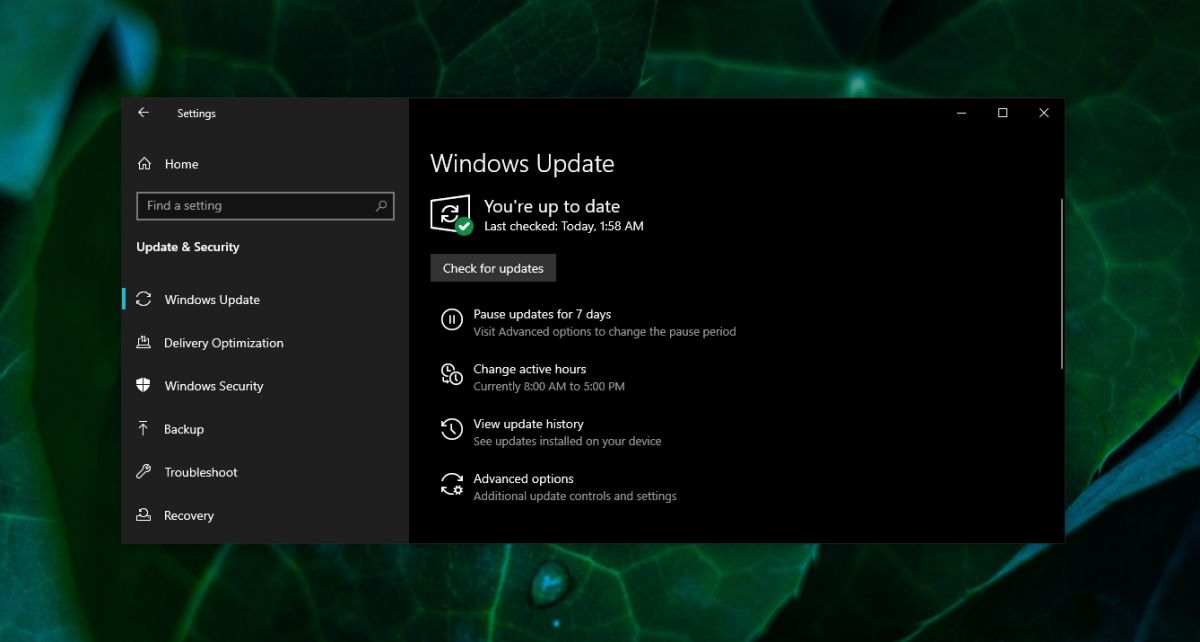Focus the Find a setting search box
This screenshot has height=642, width=1200.
265,206
